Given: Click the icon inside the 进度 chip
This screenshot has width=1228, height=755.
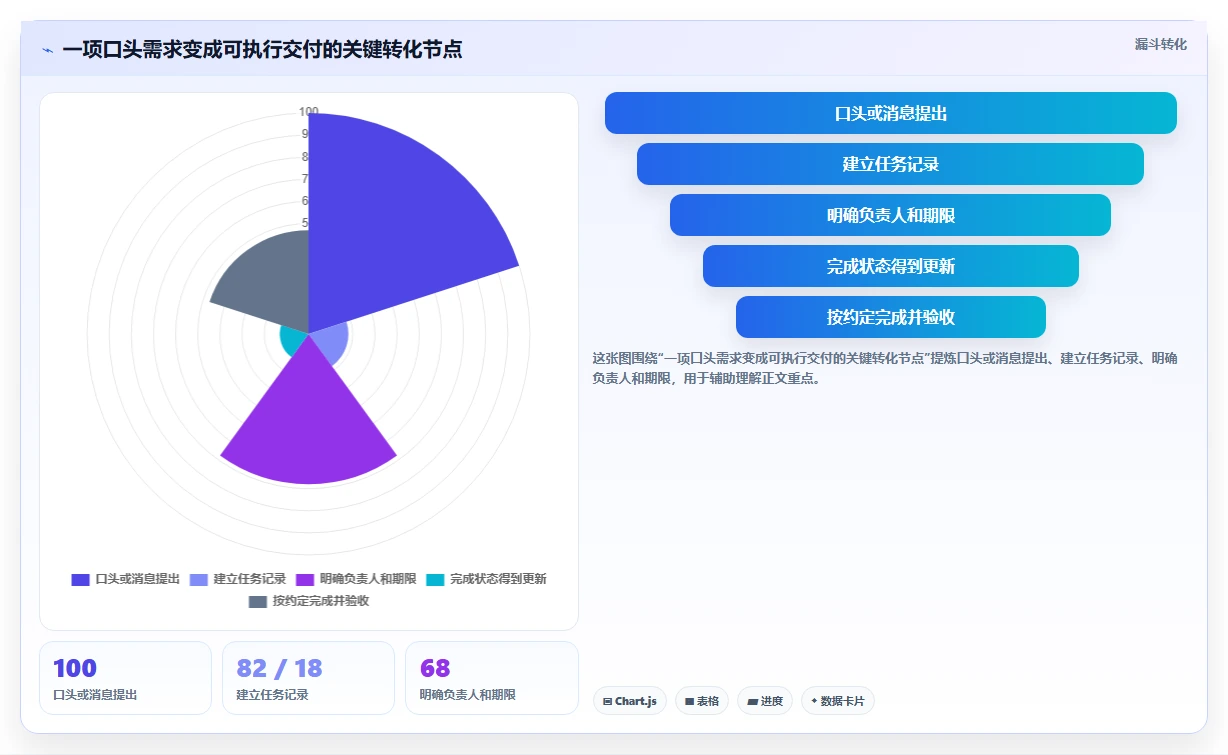Looking at the screenshot, I should pyautogui.click(x=752, y=702).
